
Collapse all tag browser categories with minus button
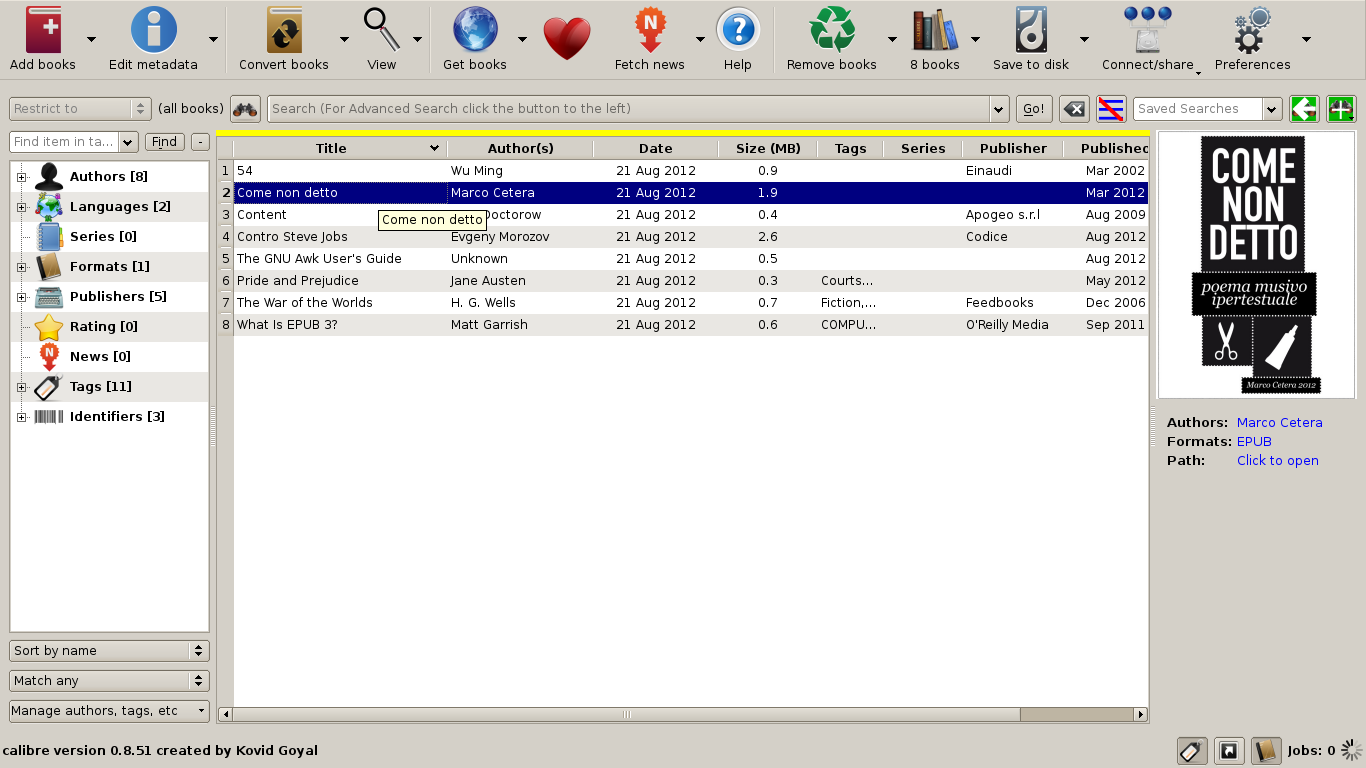click(x=200, y=142)
